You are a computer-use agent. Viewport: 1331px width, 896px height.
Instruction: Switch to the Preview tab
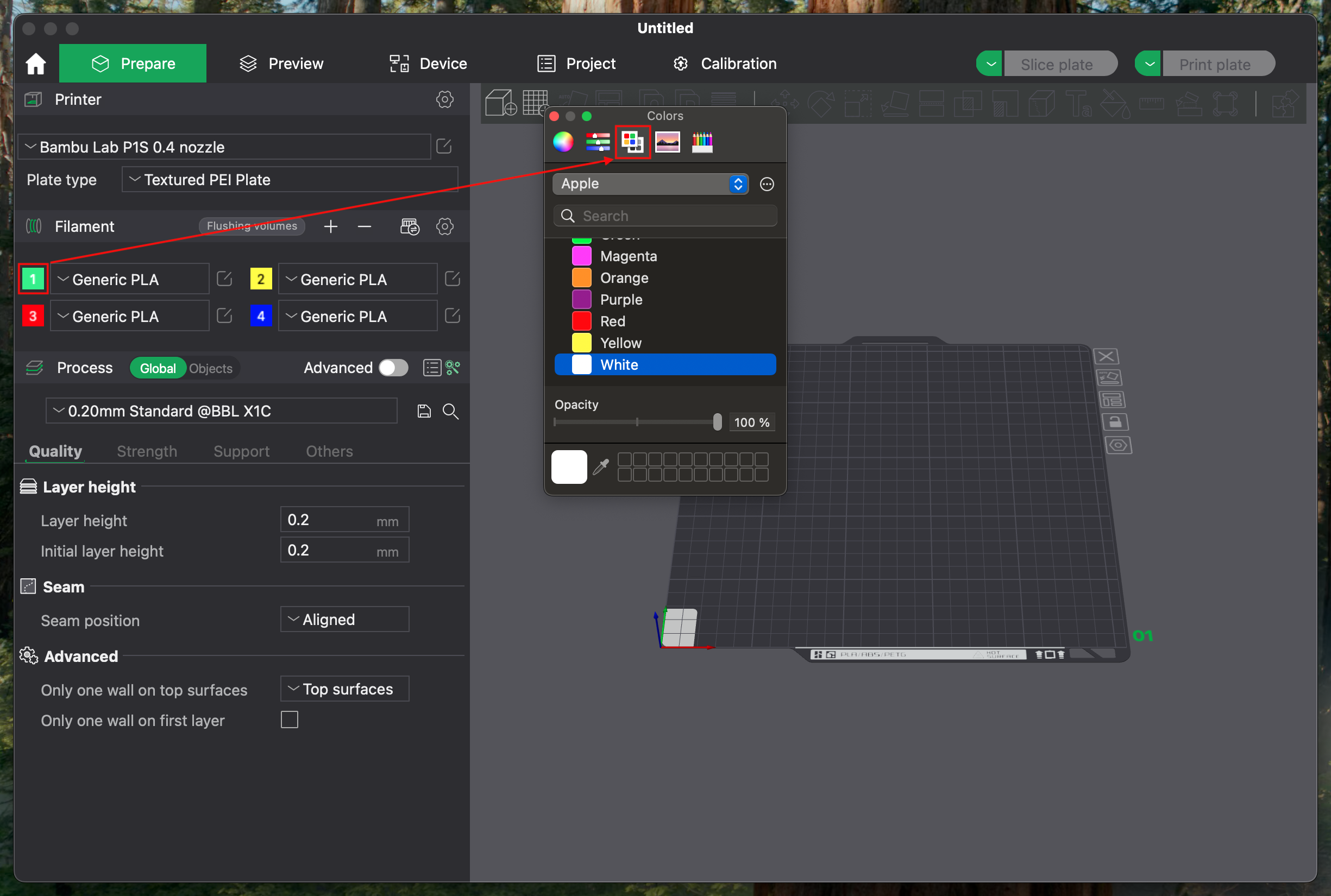click(281, 64)
